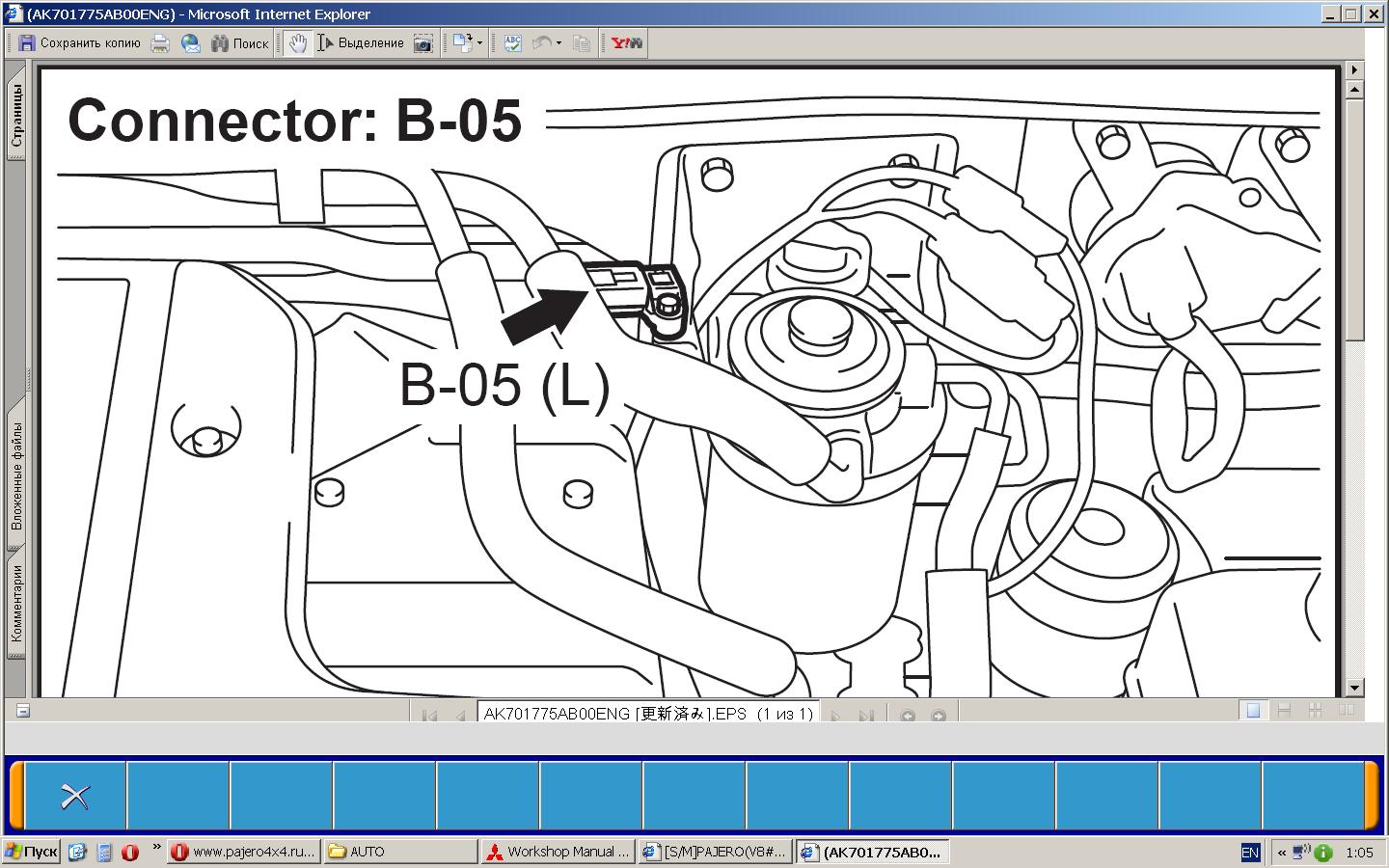Image resolution: width=1389 pixels, height=868 pixels.
Task: Activate the snapshot camera tool
Action: point(422,43)
